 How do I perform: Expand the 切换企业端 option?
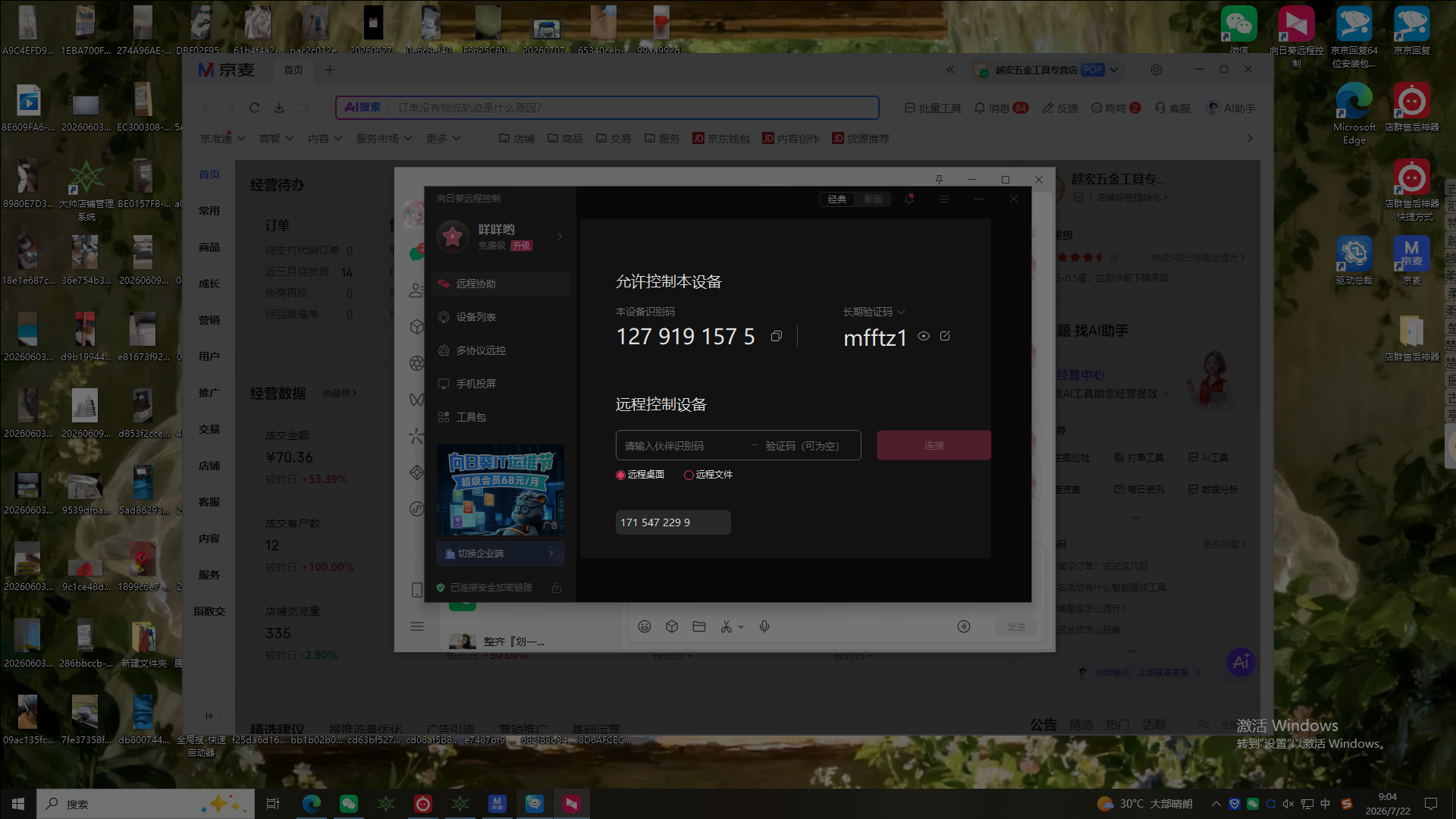point(500,554)
